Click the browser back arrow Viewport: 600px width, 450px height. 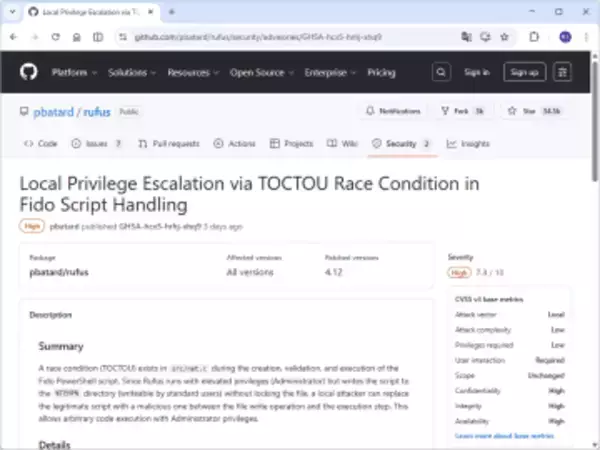(x=14, y=37)
